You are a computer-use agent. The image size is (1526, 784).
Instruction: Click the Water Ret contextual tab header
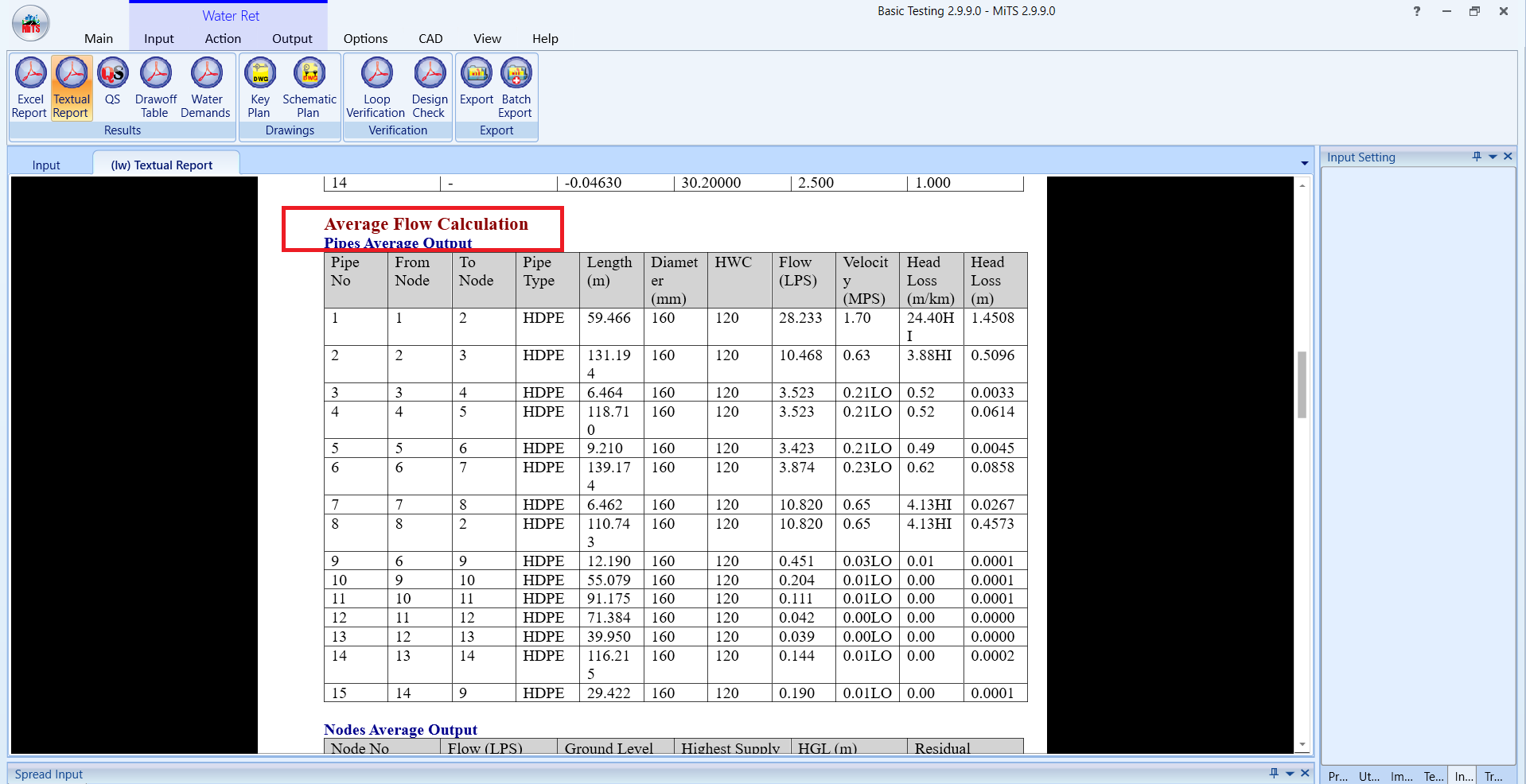click(230, 15)
